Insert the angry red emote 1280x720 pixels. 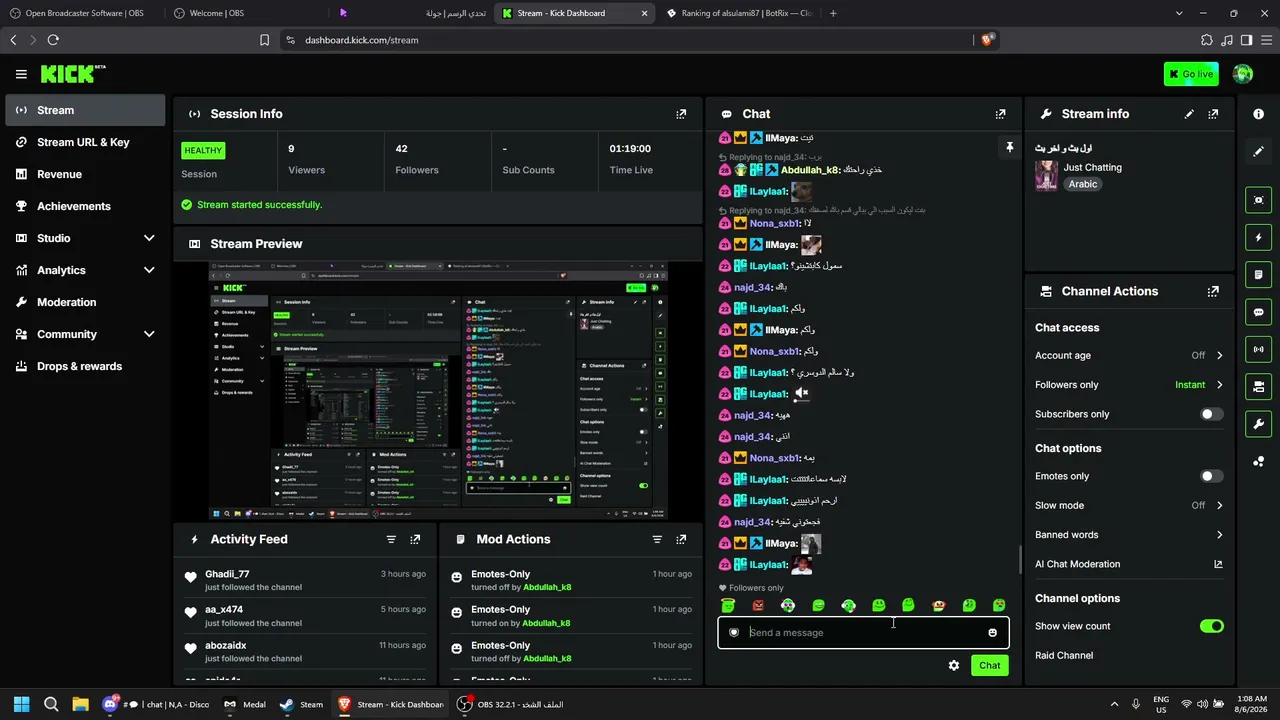[x=758, y=605]
